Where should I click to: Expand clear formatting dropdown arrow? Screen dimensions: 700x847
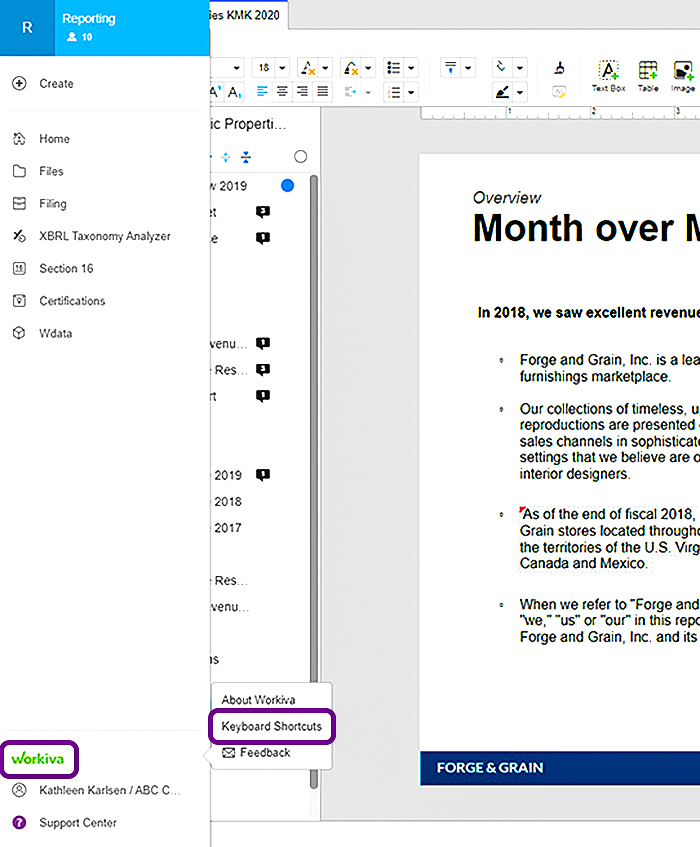pyautogui.click(x=325, y=68)
